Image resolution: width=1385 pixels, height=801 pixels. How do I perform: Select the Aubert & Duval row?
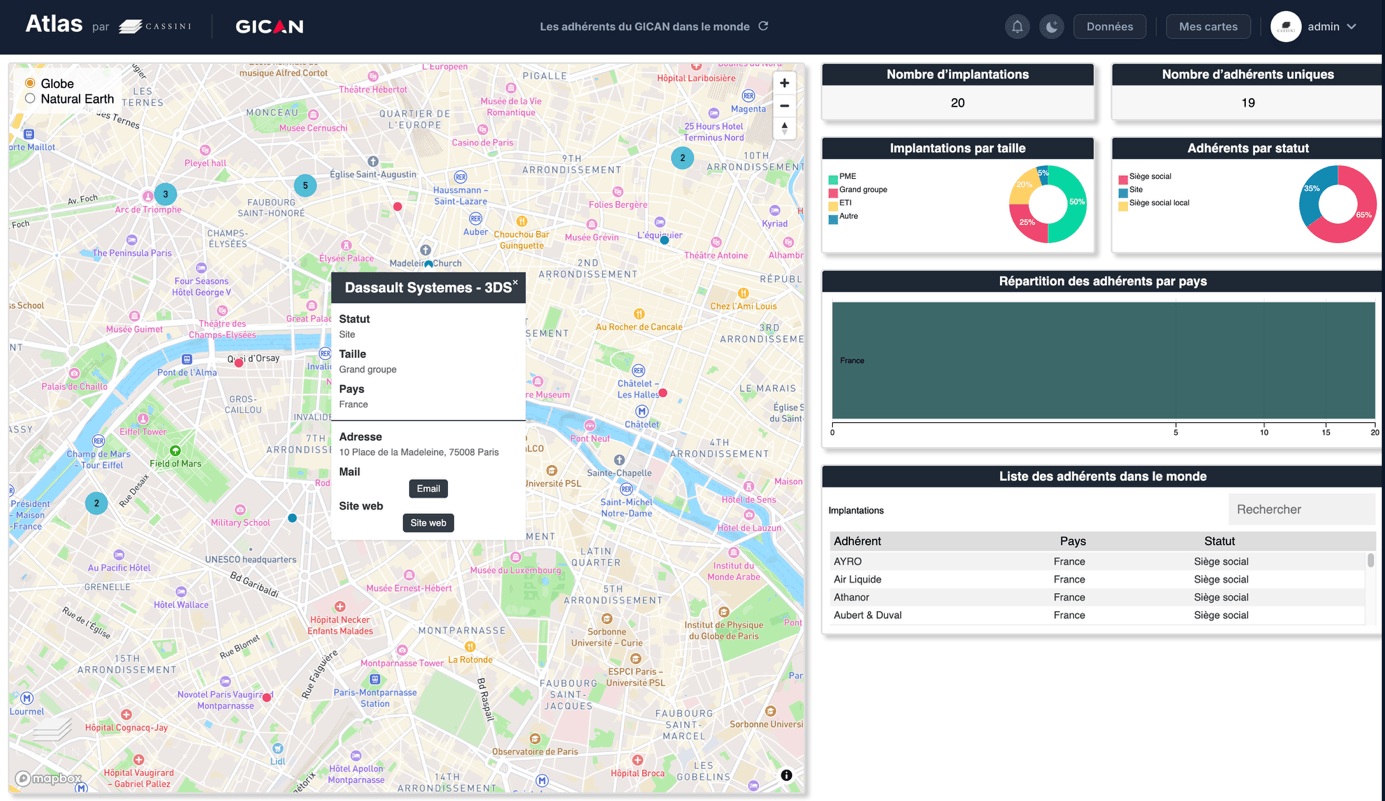(x=1097, y=616)
